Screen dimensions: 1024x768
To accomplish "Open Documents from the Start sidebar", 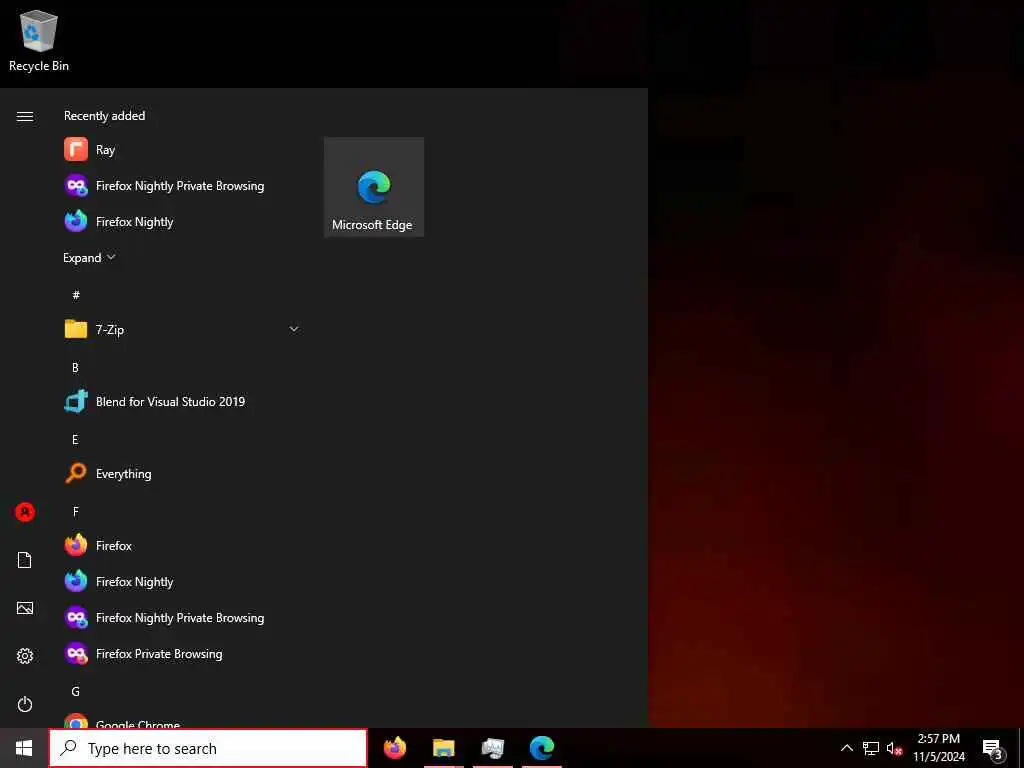I will coord(25,560).
